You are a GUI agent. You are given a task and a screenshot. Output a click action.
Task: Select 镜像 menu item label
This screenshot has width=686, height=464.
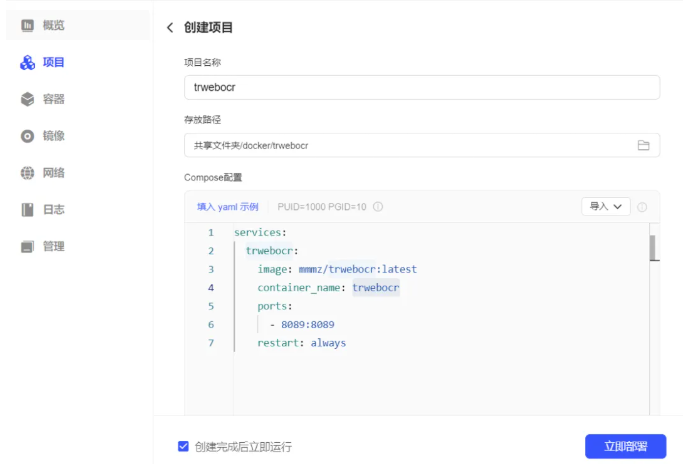click(54, 136)
